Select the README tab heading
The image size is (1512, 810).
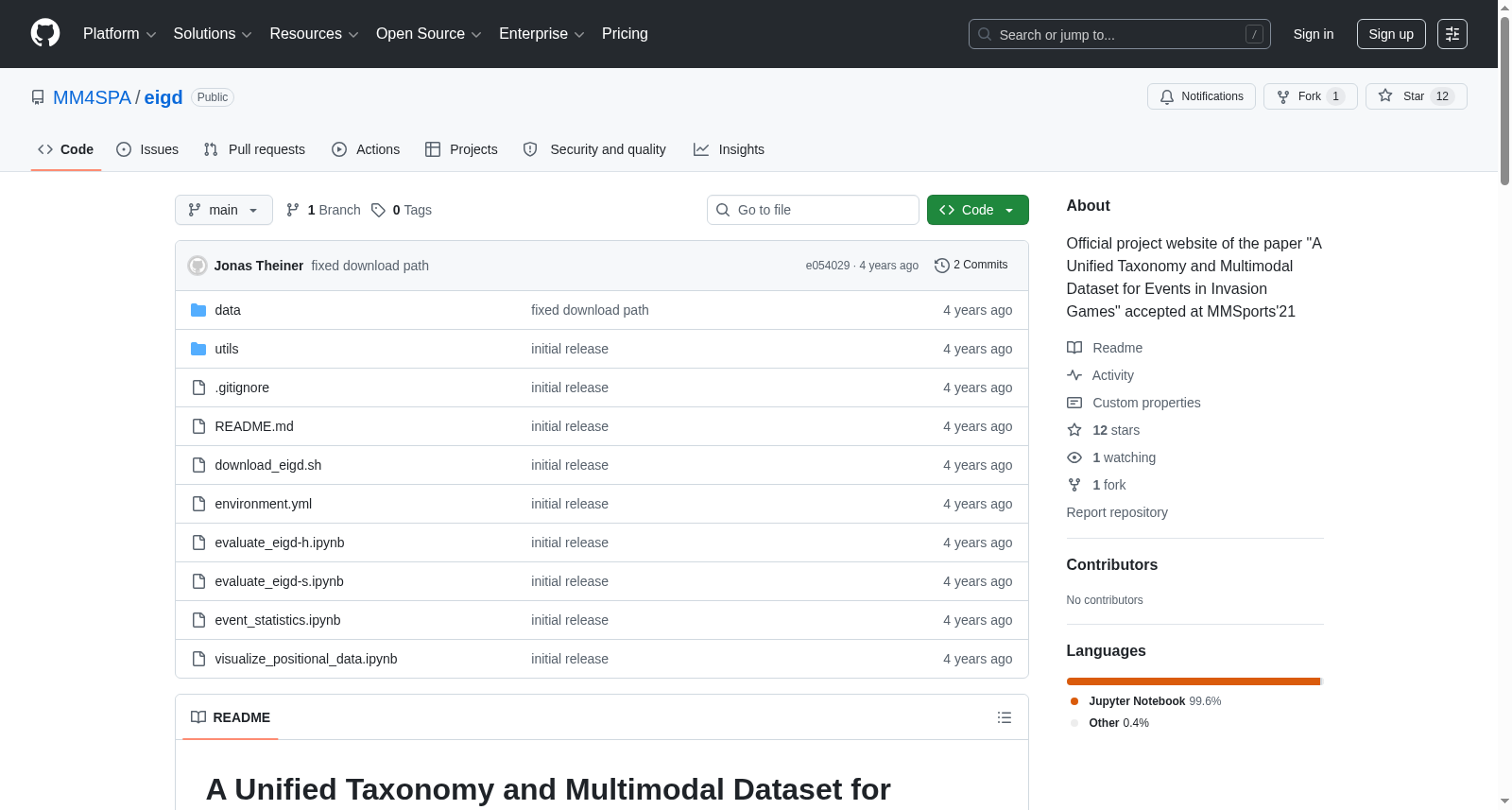coord(231,717)
